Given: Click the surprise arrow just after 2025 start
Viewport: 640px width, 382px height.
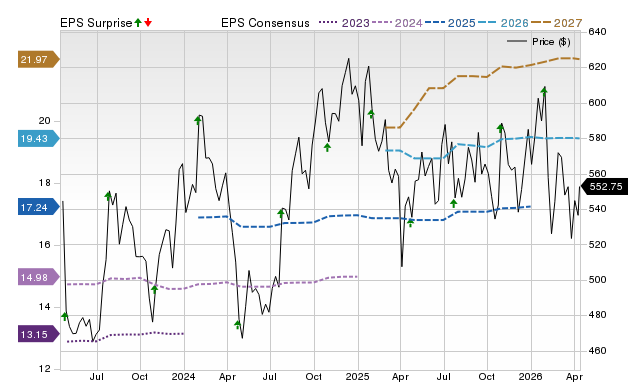Looking at the screenshot, I should pos(371,114).
